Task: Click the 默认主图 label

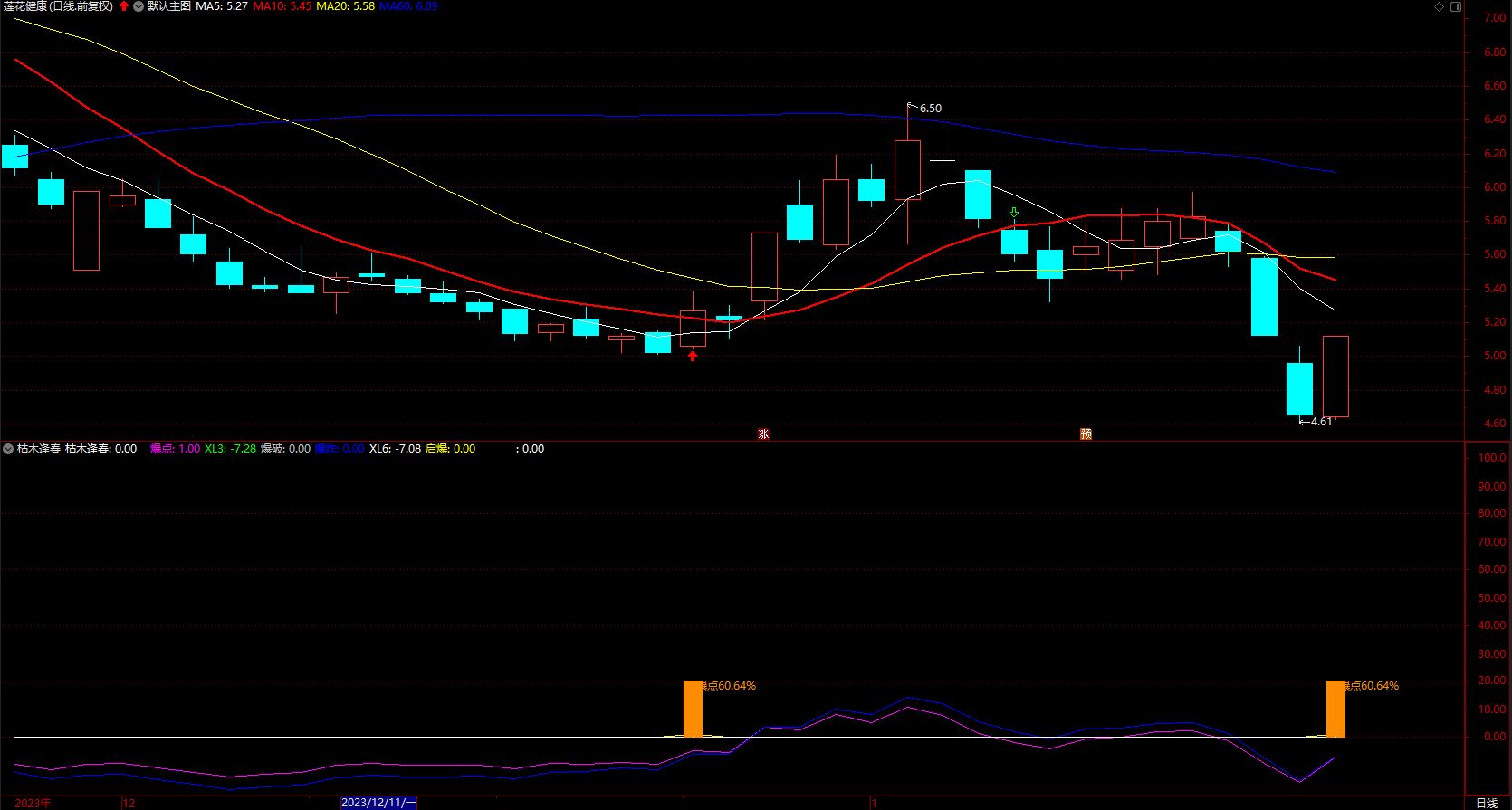Action: click(169, 6)
